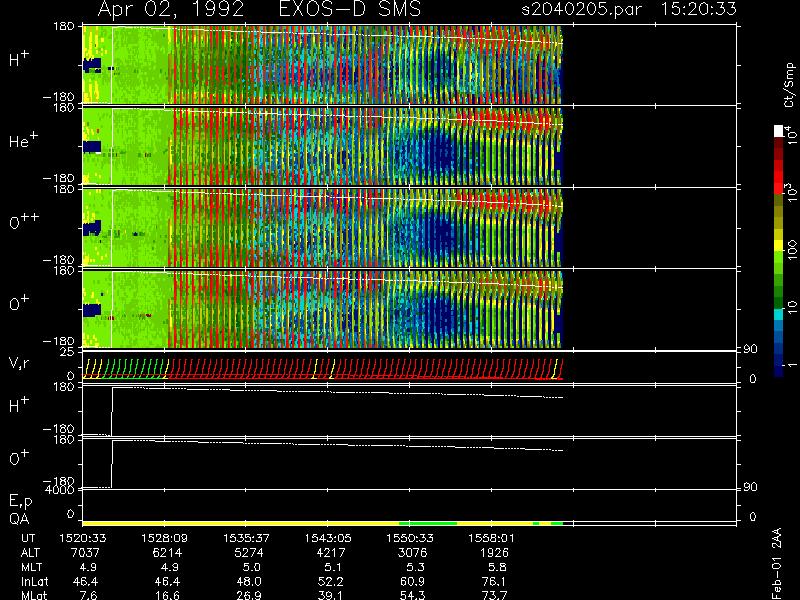The width and height of the screenshot is (800, 600).
Task: Click the altitude value "6214"
Action: click(167, 553)
